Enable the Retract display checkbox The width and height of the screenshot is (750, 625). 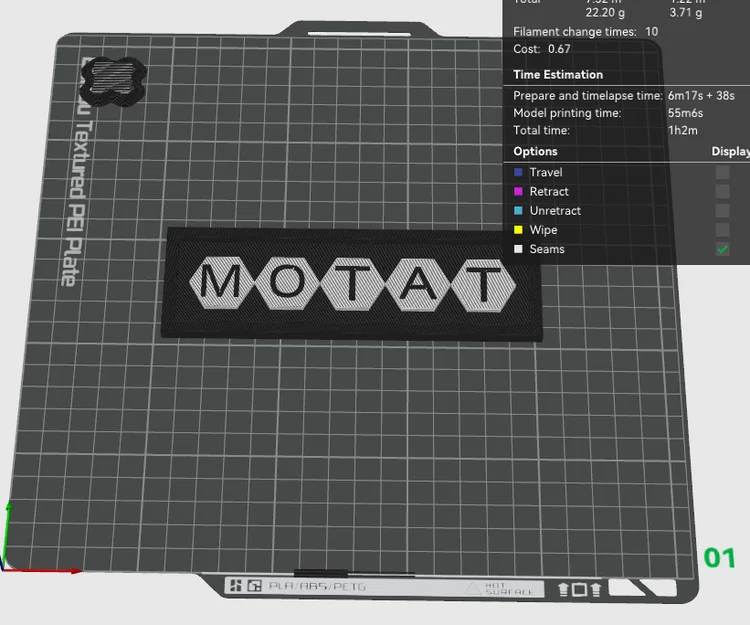722,191
